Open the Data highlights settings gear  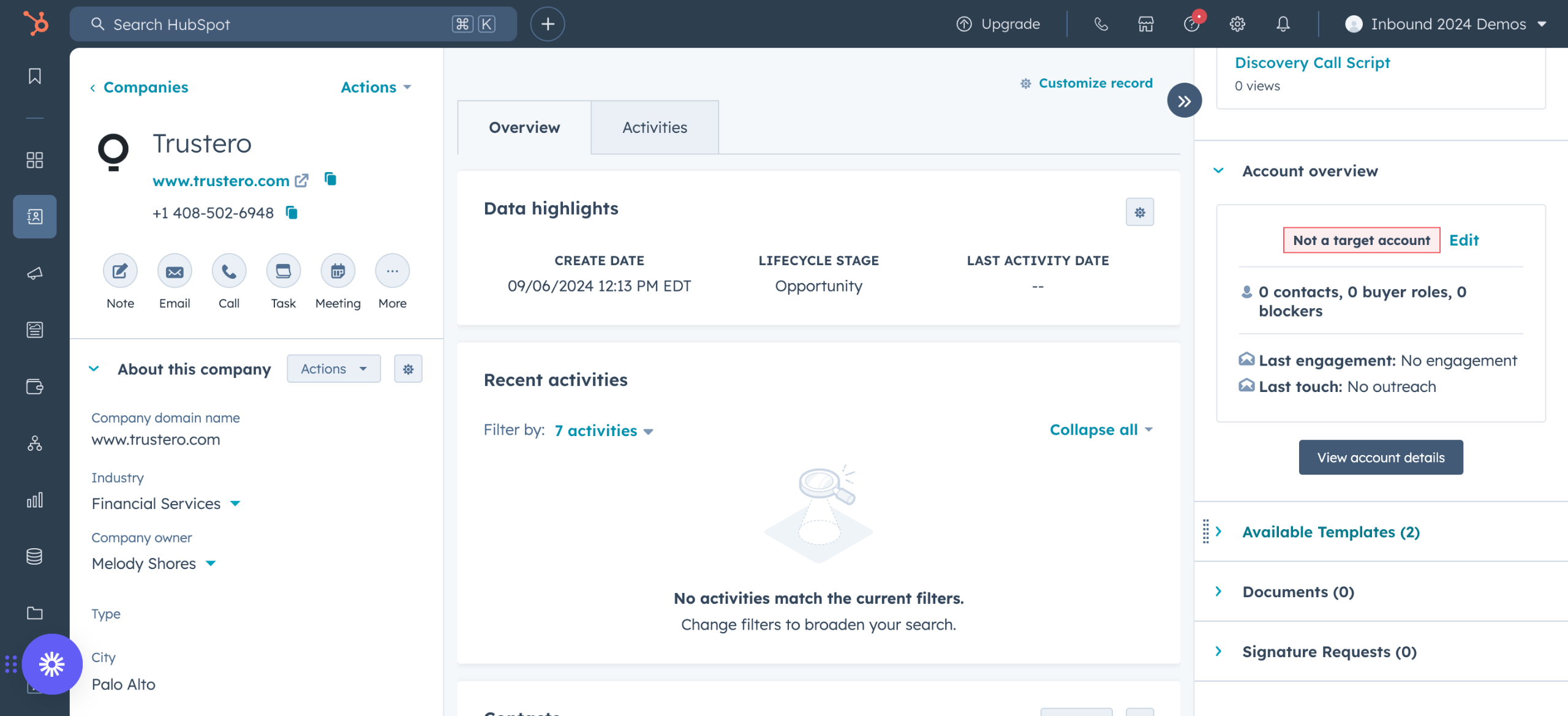coord(1139,212)
